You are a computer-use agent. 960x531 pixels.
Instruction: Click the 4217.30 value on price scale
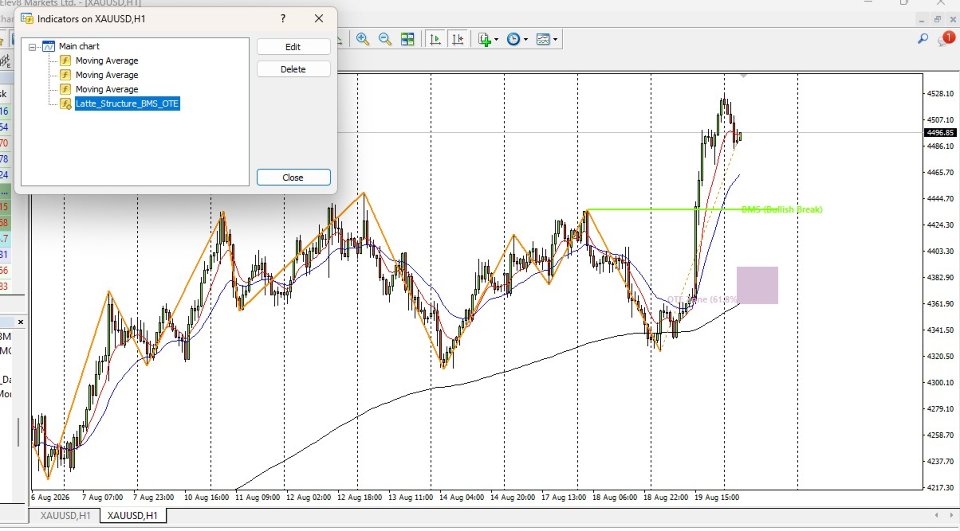(940, 488)
